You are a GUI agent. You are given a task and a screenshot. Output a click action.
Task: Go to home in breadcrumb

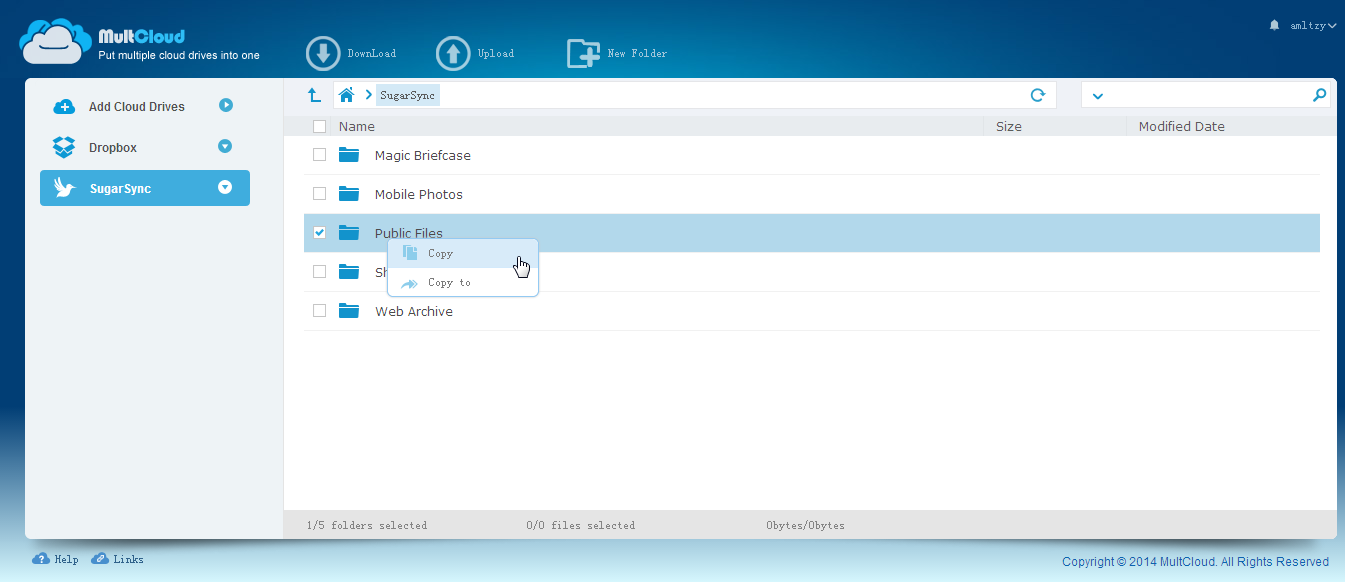(x=346, y=95)
